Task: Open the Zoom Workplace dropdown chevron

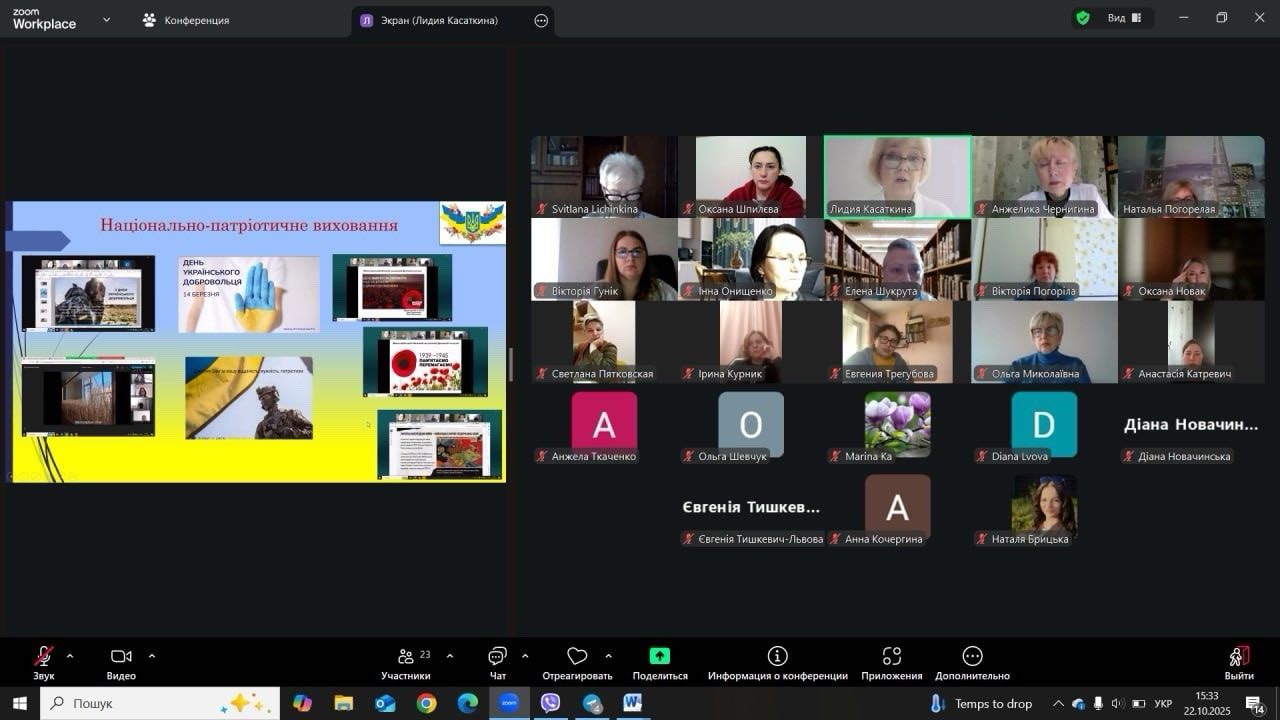Action: pyautogui.click(x=107, y=19)
